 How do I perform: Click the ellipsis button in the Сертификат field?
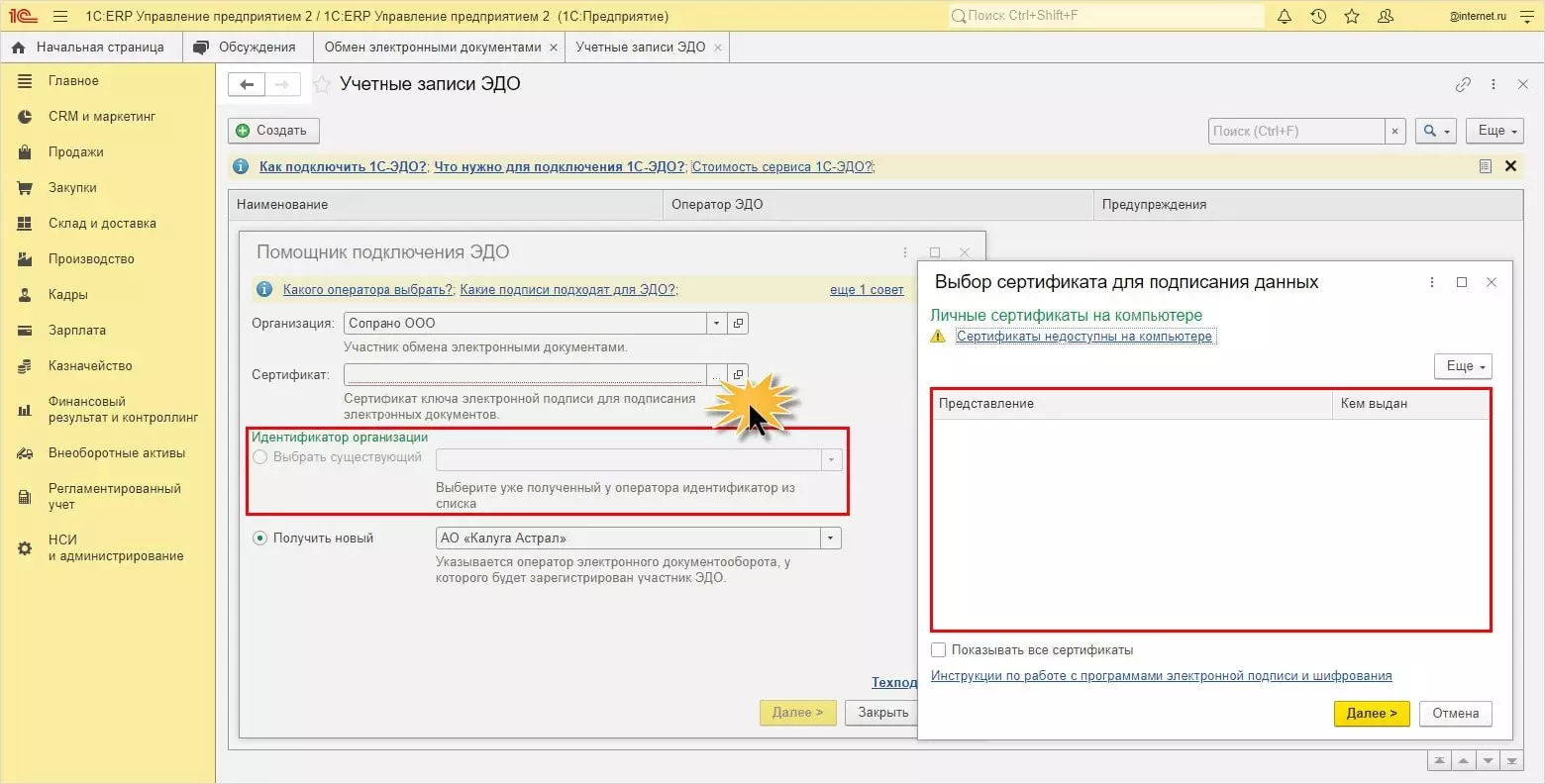(716, 374)
